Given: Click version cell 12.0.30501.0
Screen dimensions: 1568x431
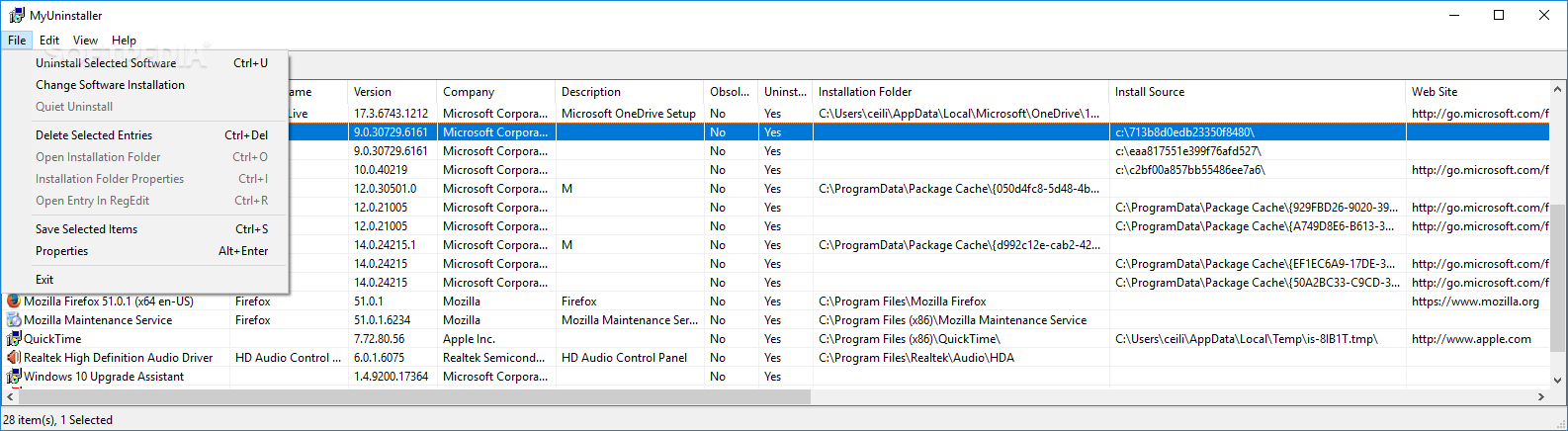Looking at the screenshot, I should (x=386, y=189).
